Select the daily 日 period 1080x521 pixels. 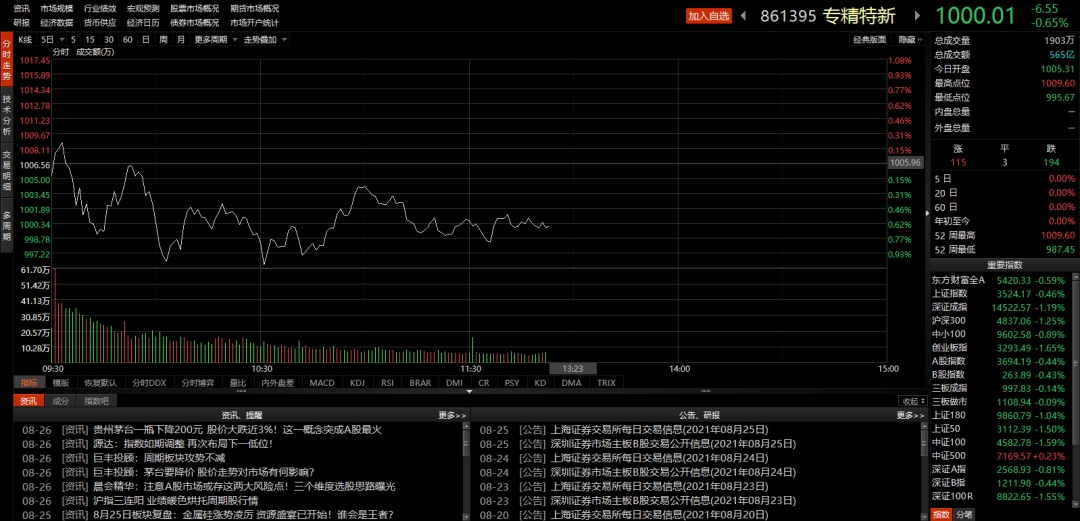click(x=145, y=40)
